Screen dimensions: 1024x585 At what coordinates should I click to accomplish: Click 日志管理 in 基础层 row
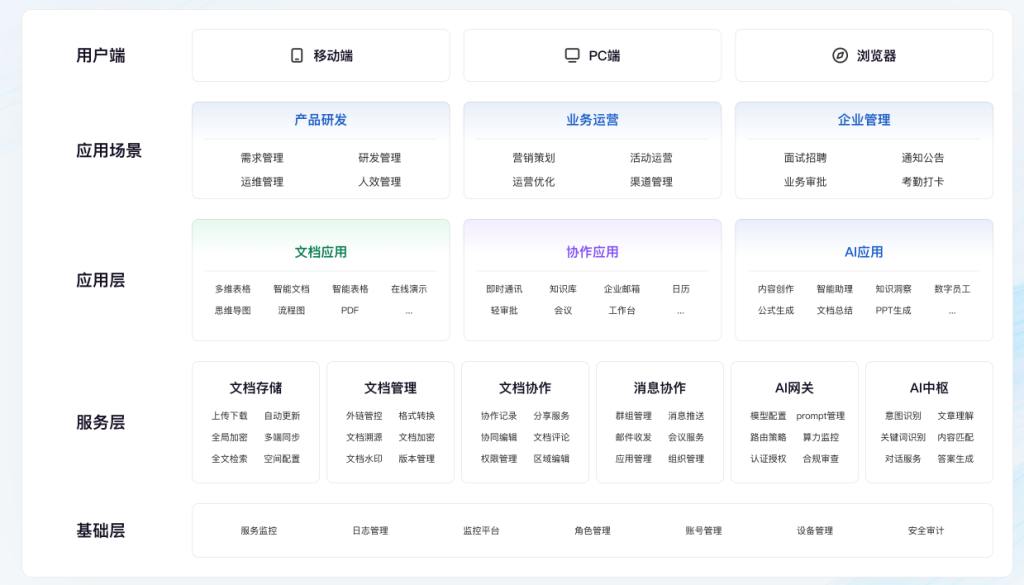point(370,530)
